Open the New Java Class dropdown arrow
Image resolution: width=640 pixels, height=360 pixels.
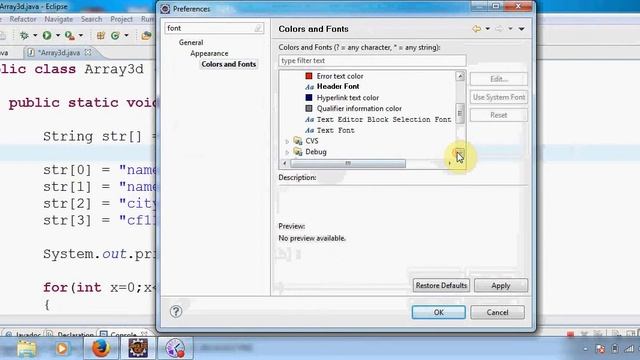126,36
